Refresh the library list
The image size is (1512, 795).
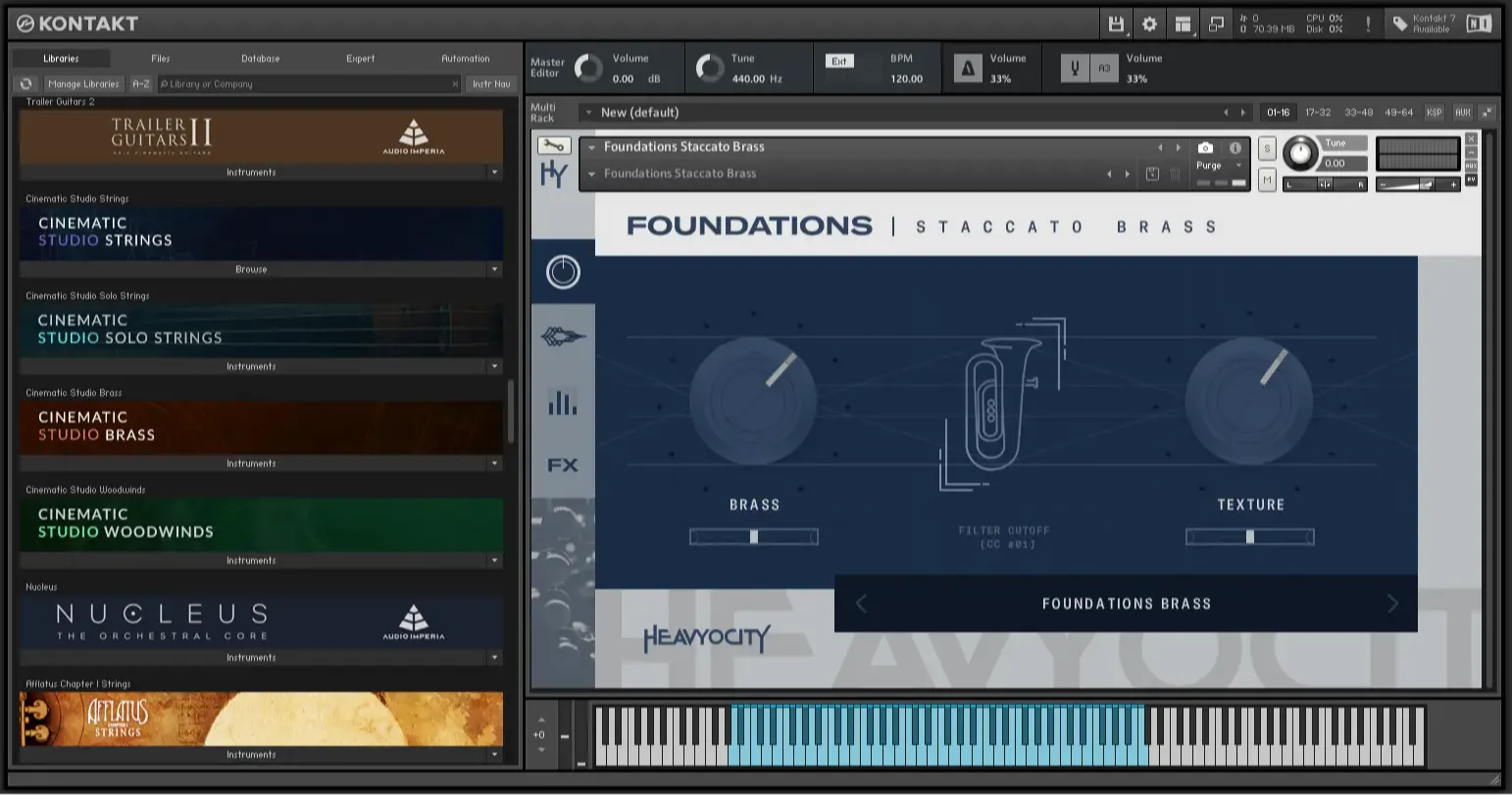26,84
